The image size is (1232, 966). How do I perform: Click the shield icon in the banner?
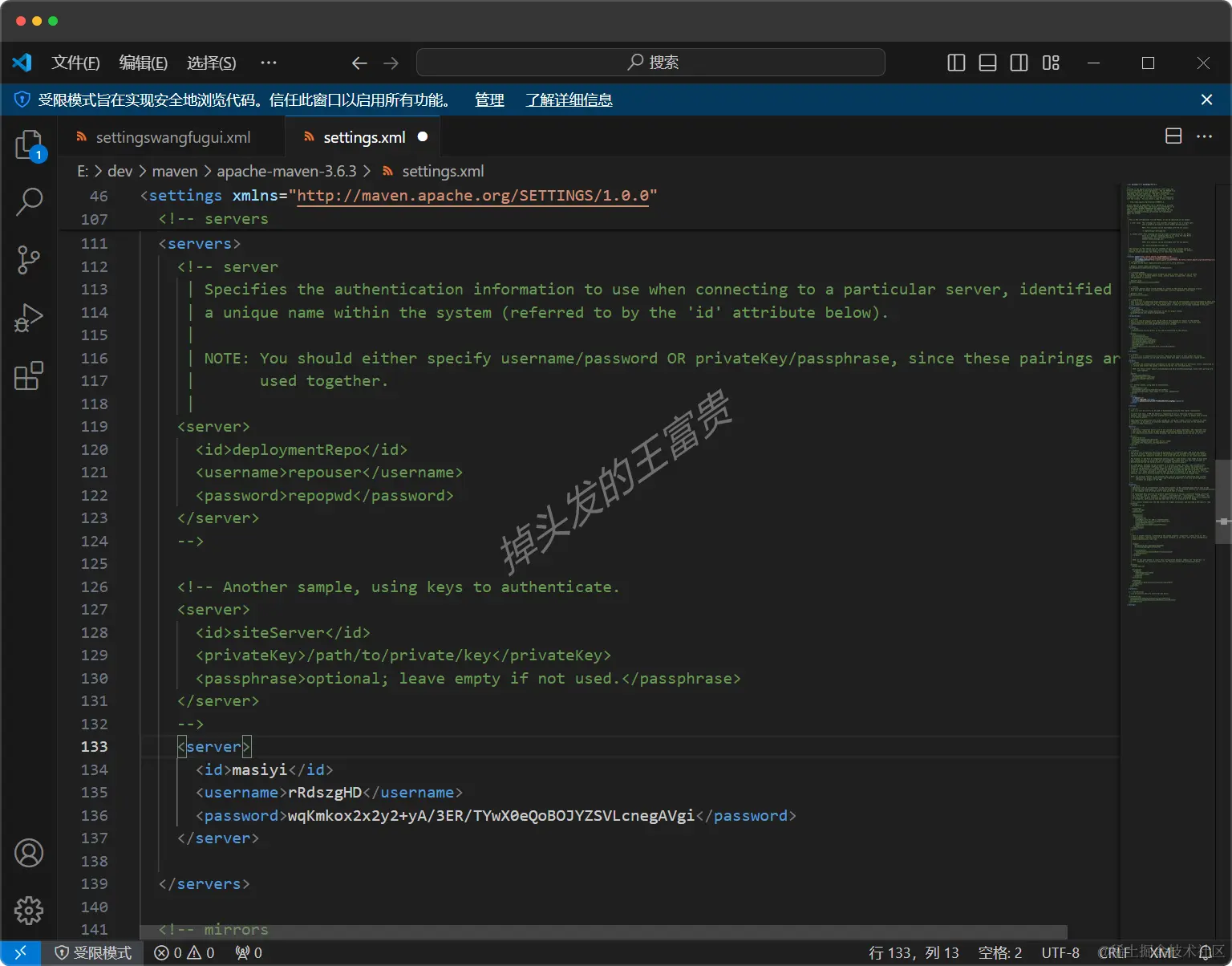(22, 99)
